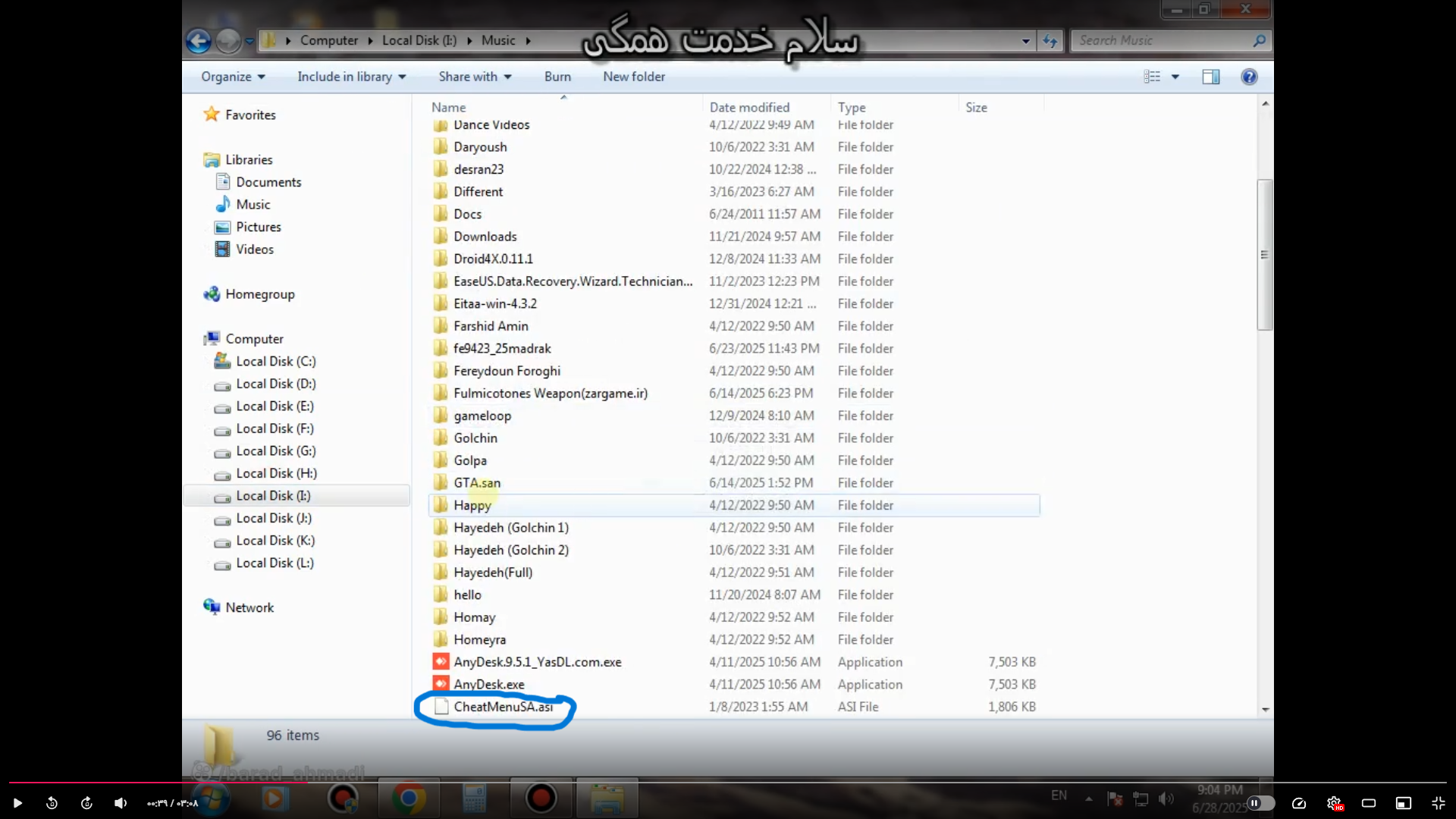The image size is (1456, 819).
Task: Select Libraries in the navigation pane
Action: [x=249, y=160]
